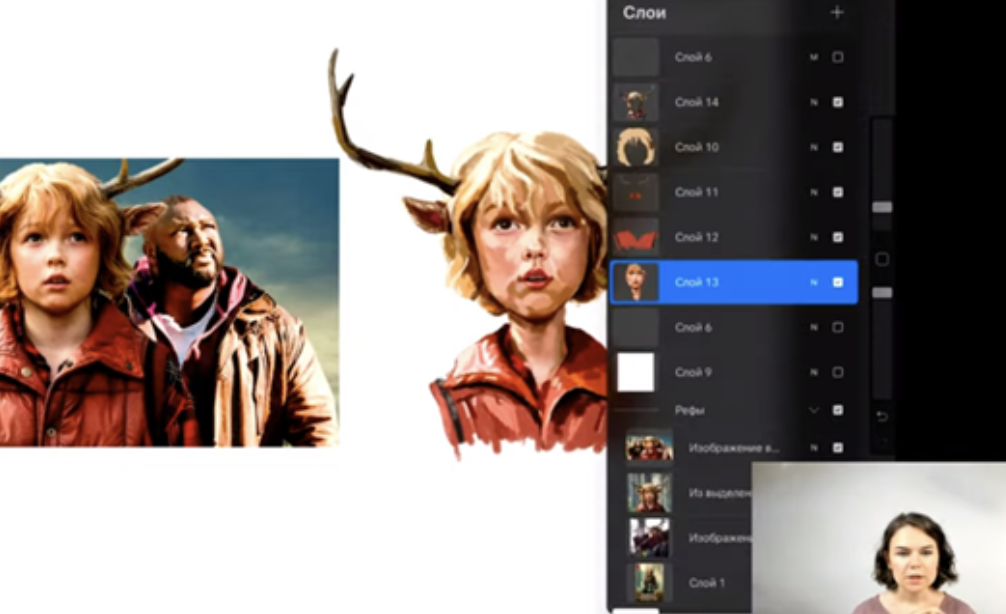Open blend mode M of top Слой 6

click(x=814, y=57)
